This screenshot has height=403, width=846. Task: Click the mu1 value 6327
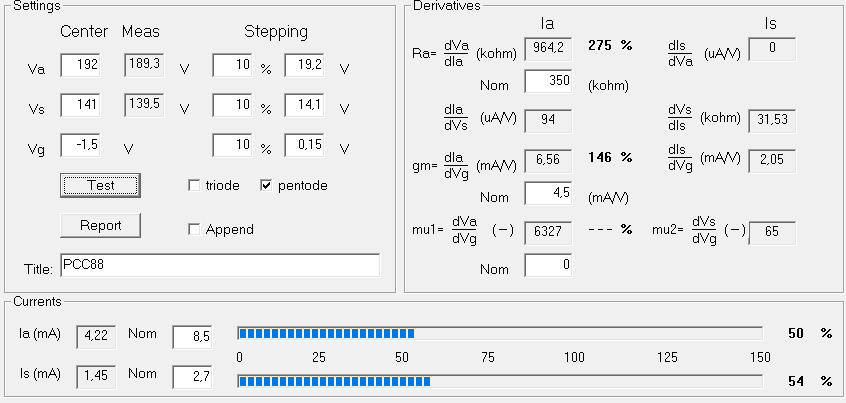[548, 233]
